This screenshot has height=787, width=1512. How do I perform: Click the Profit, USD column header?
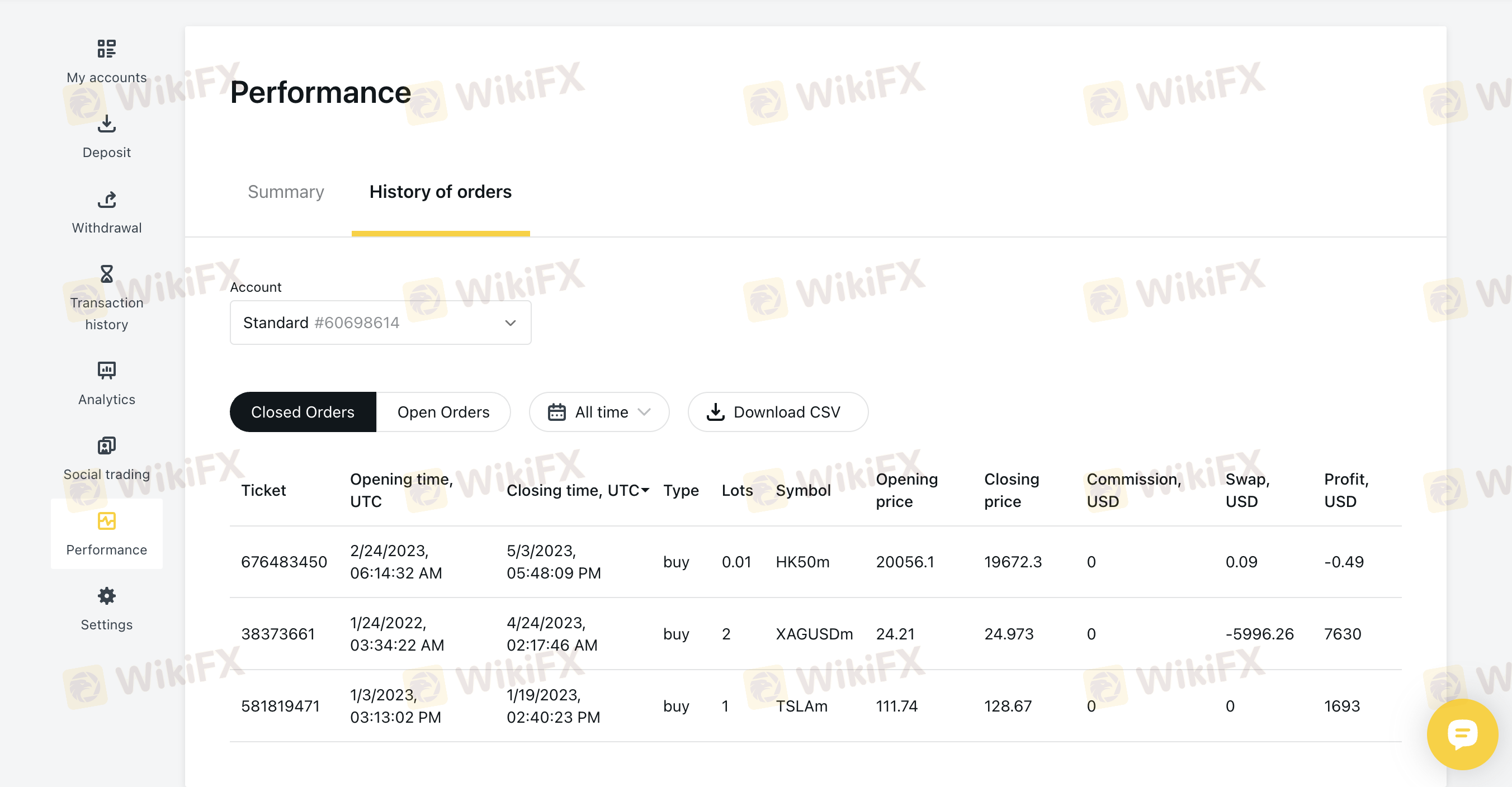(1346, 490)
